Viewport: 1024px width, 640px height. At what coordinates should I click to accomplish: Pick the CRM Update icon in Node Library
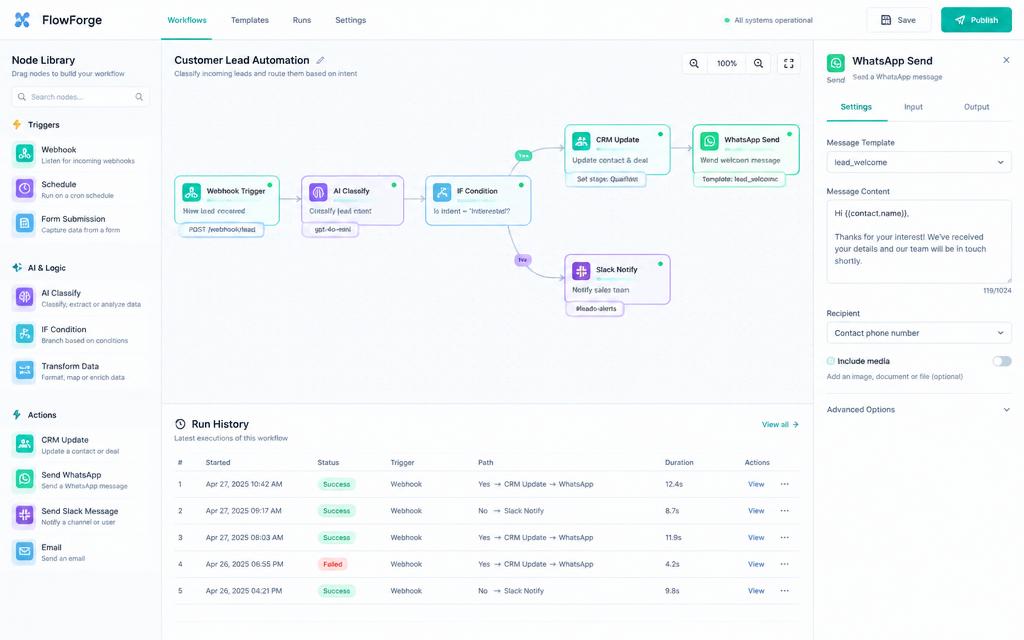tap(25, 444)
